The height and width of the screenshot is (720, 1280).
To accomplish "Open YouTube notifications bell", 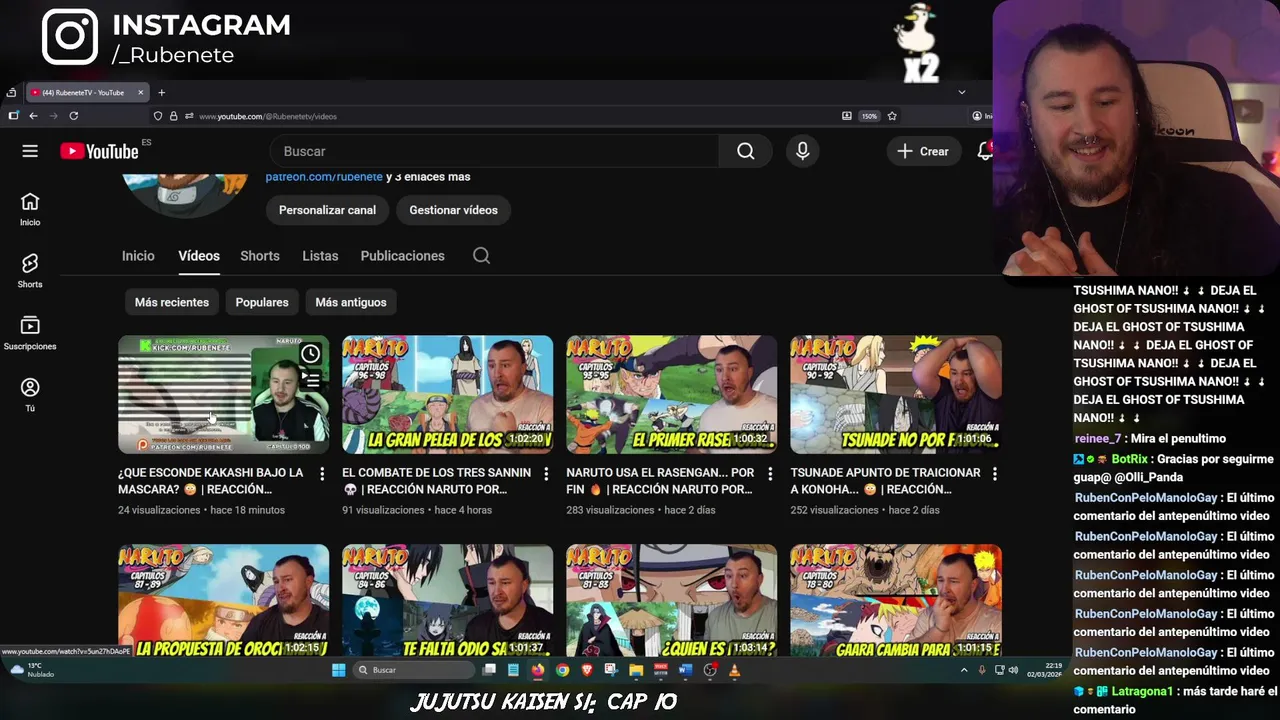I will click(x=985, y=151).
